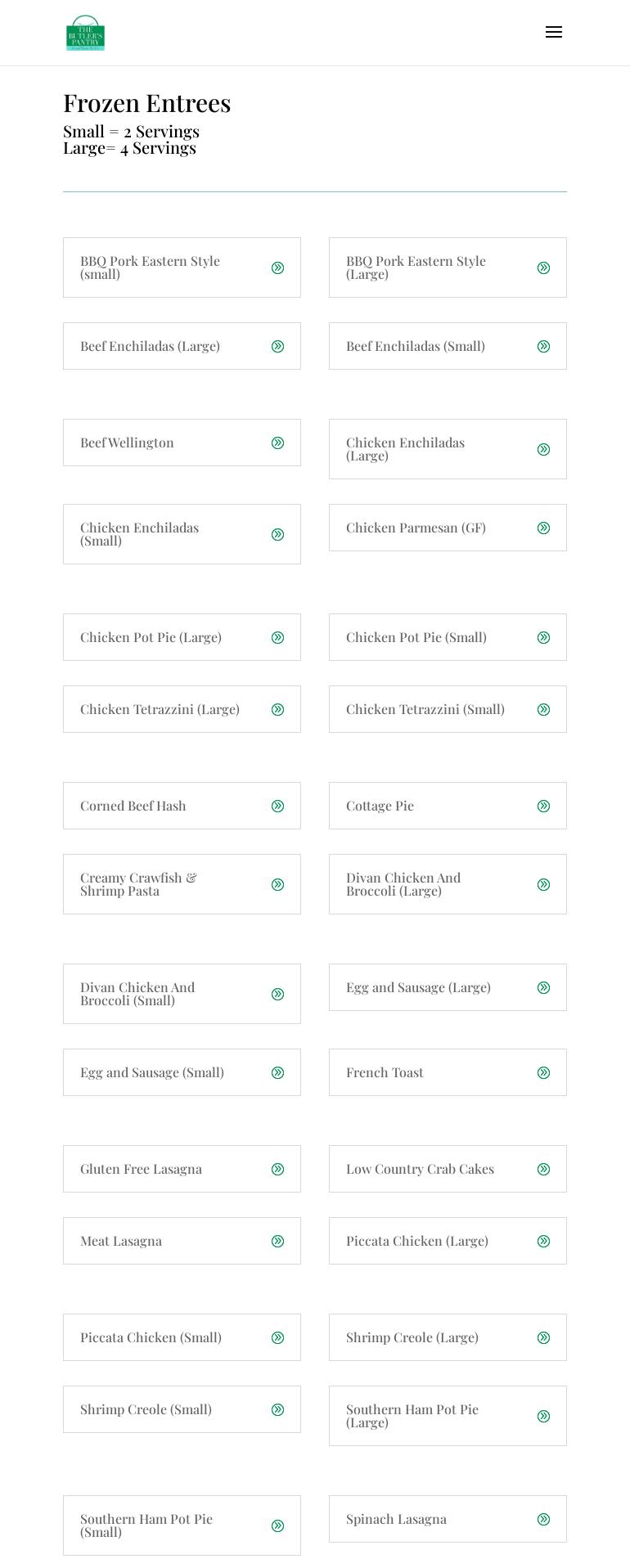
Task: Open the hamburger navigation menu
Action: click(x=554, y=32)
